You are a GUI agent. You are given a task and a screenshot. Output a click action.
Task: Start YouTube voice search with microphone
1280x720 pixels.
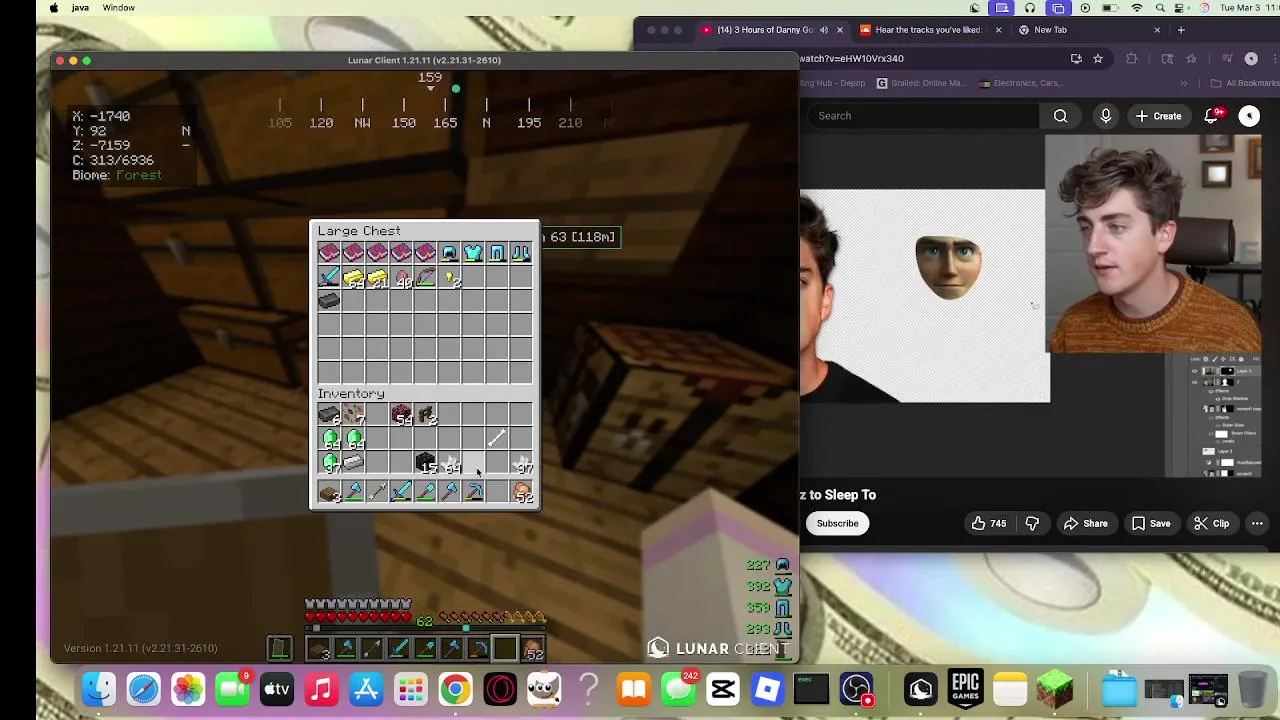(1106, 116)
